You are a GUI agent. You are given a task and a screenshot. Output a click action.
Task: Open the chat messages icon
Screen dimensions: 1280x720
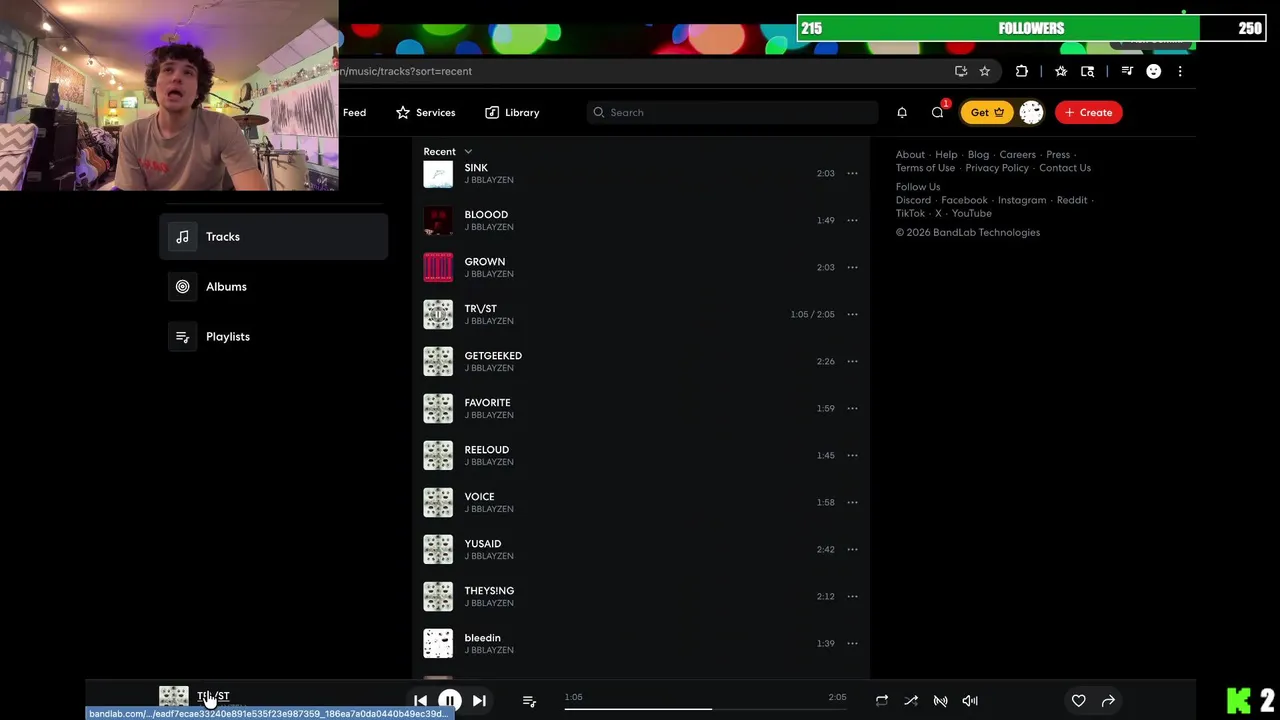click(938, 113)
